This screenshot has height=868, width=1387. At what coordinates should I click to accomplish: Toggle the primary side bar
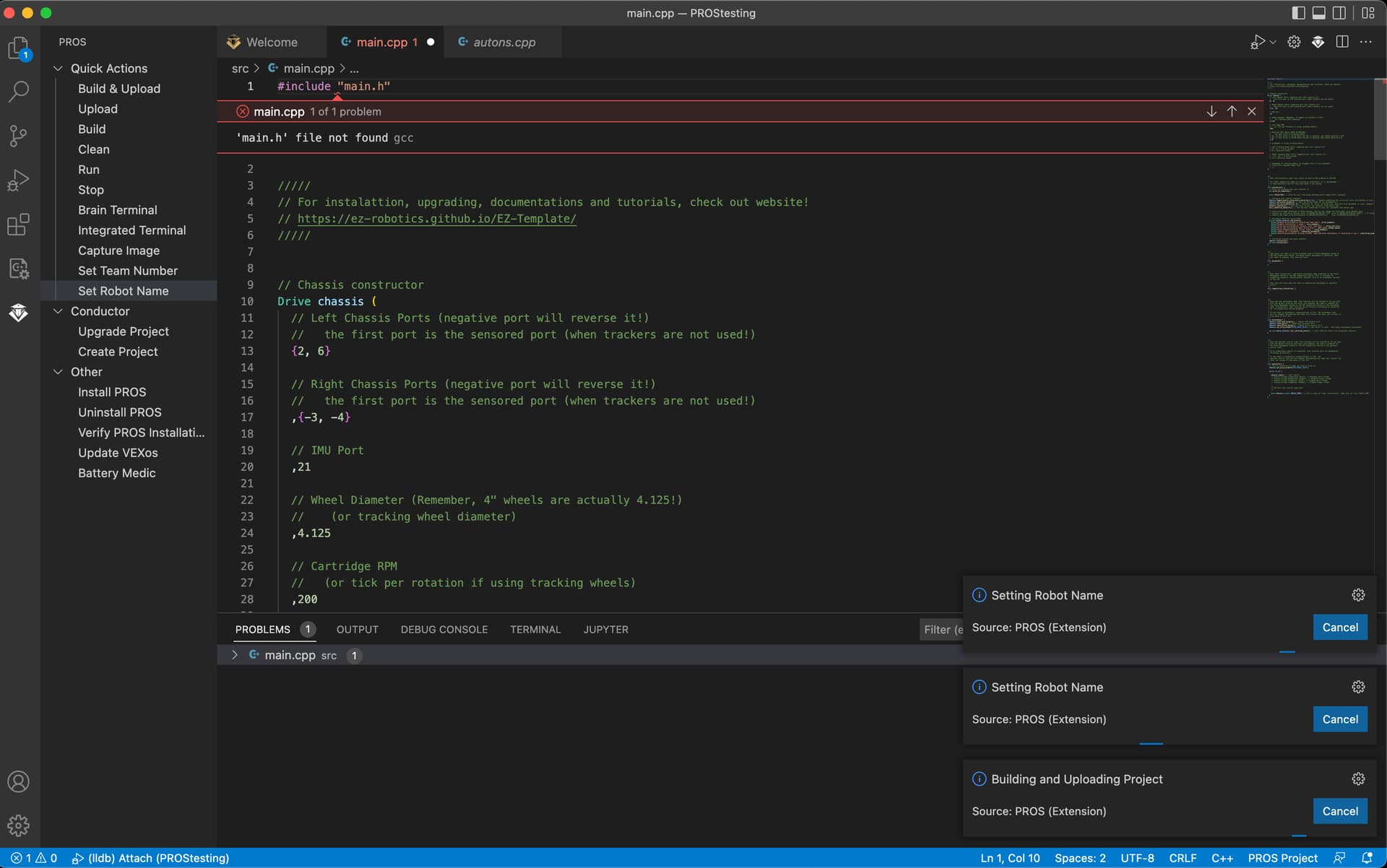coord(1298,13)
